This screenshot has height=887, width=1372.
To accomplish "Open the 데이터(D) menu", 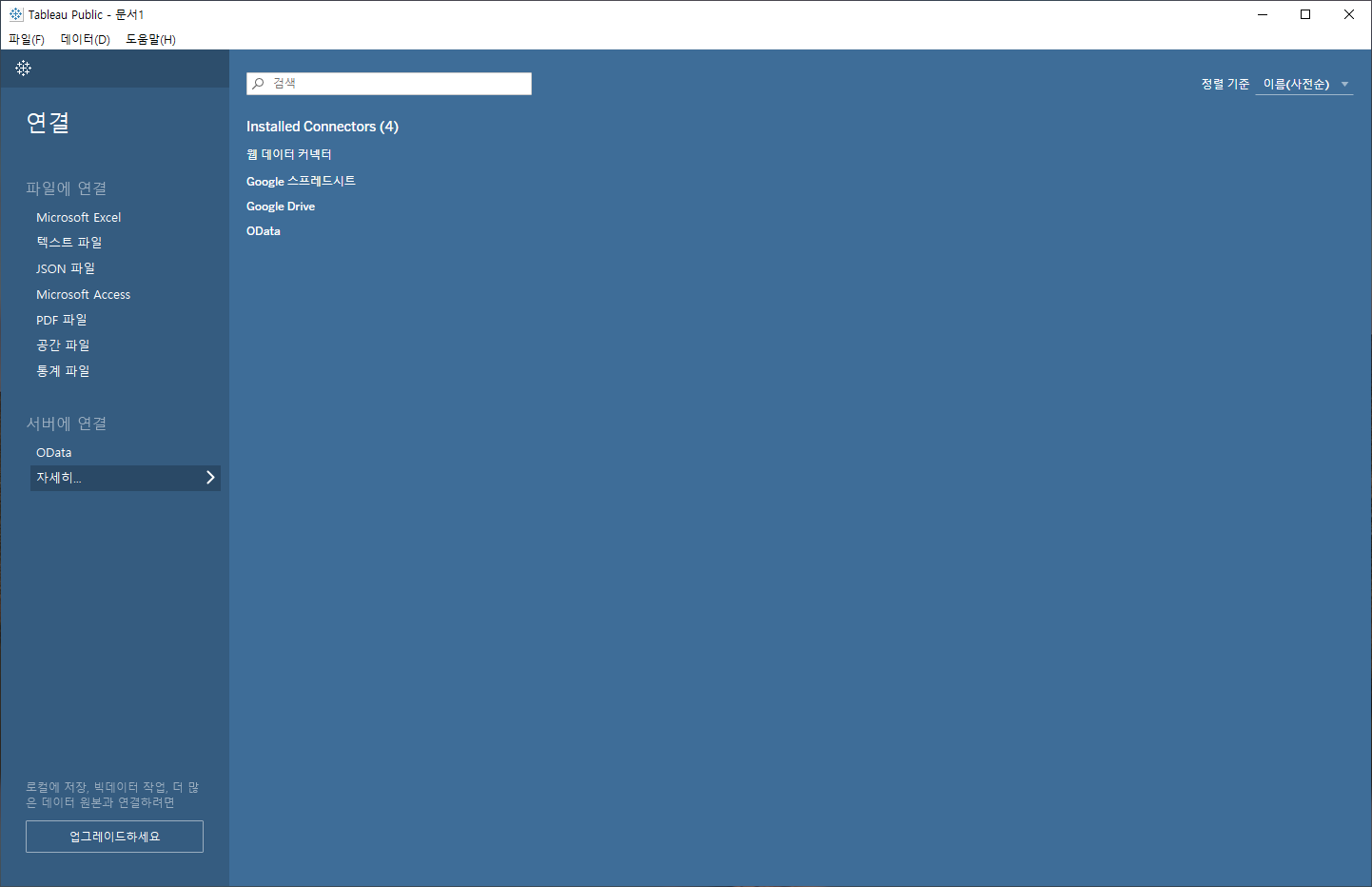I will click(86, 39).
